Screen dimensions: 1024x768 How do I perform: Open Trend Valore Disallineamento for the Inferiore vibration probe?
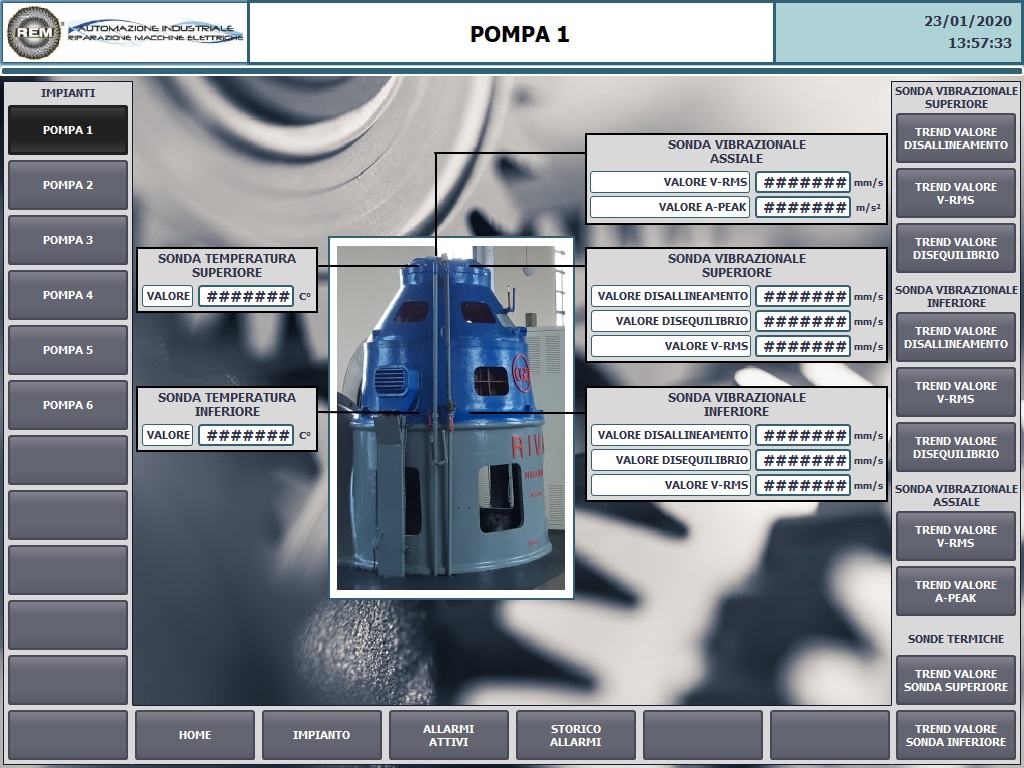click(956, 338)
